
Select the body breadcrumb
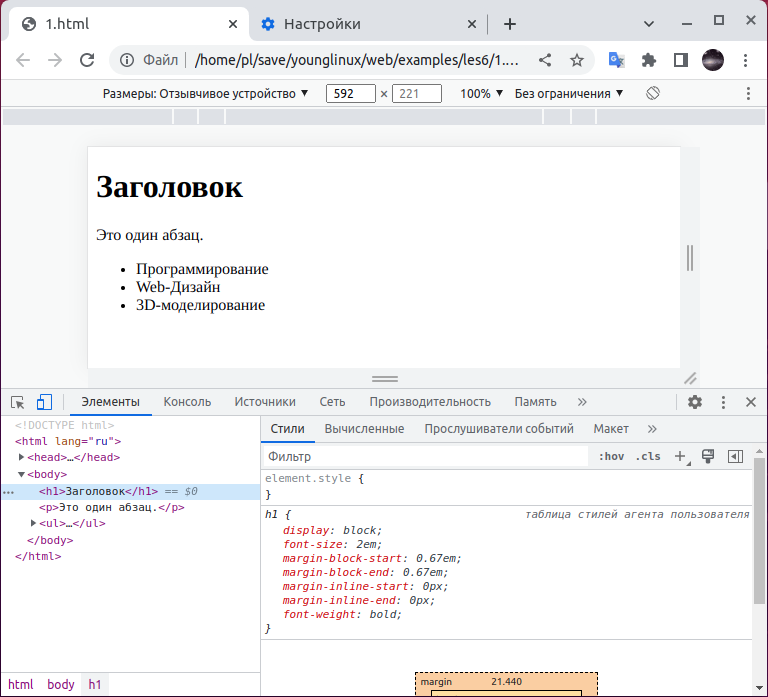pyautogui.click(x=61, y=684)
